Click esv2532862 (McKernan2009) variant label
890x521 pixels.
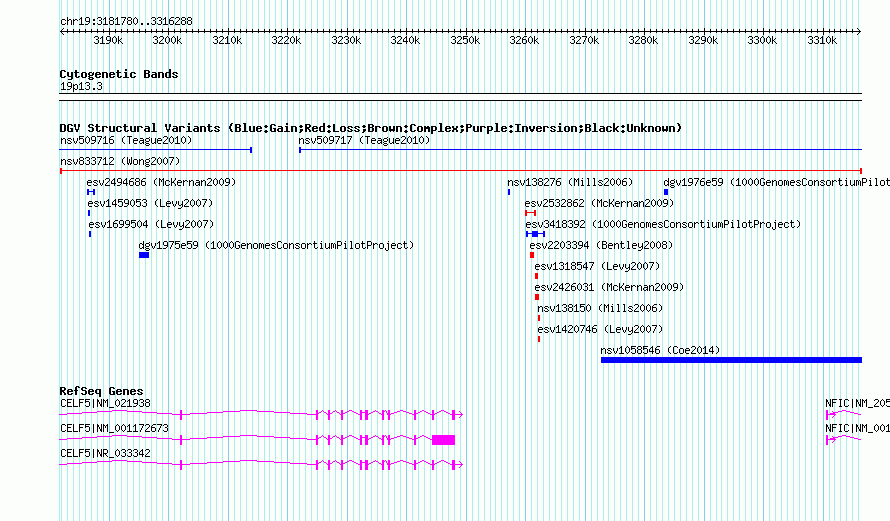pyautogui.click(x=599, y=203)
